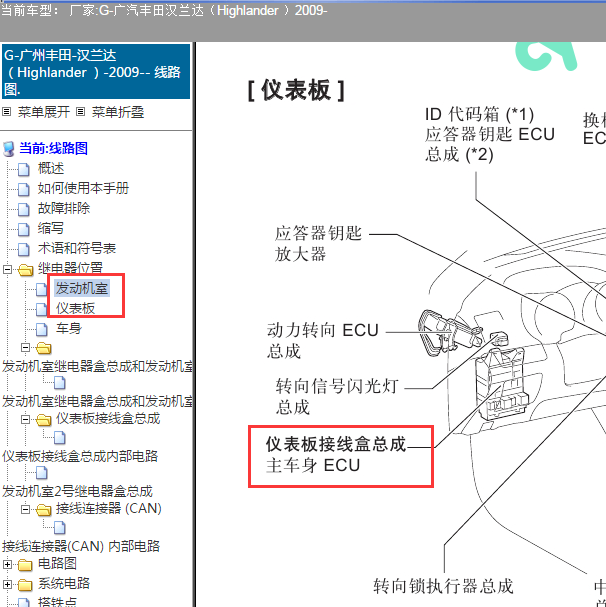Open 如何使用本手册 entry
This screenshot has width=606, height=607.
click(83, 188)
